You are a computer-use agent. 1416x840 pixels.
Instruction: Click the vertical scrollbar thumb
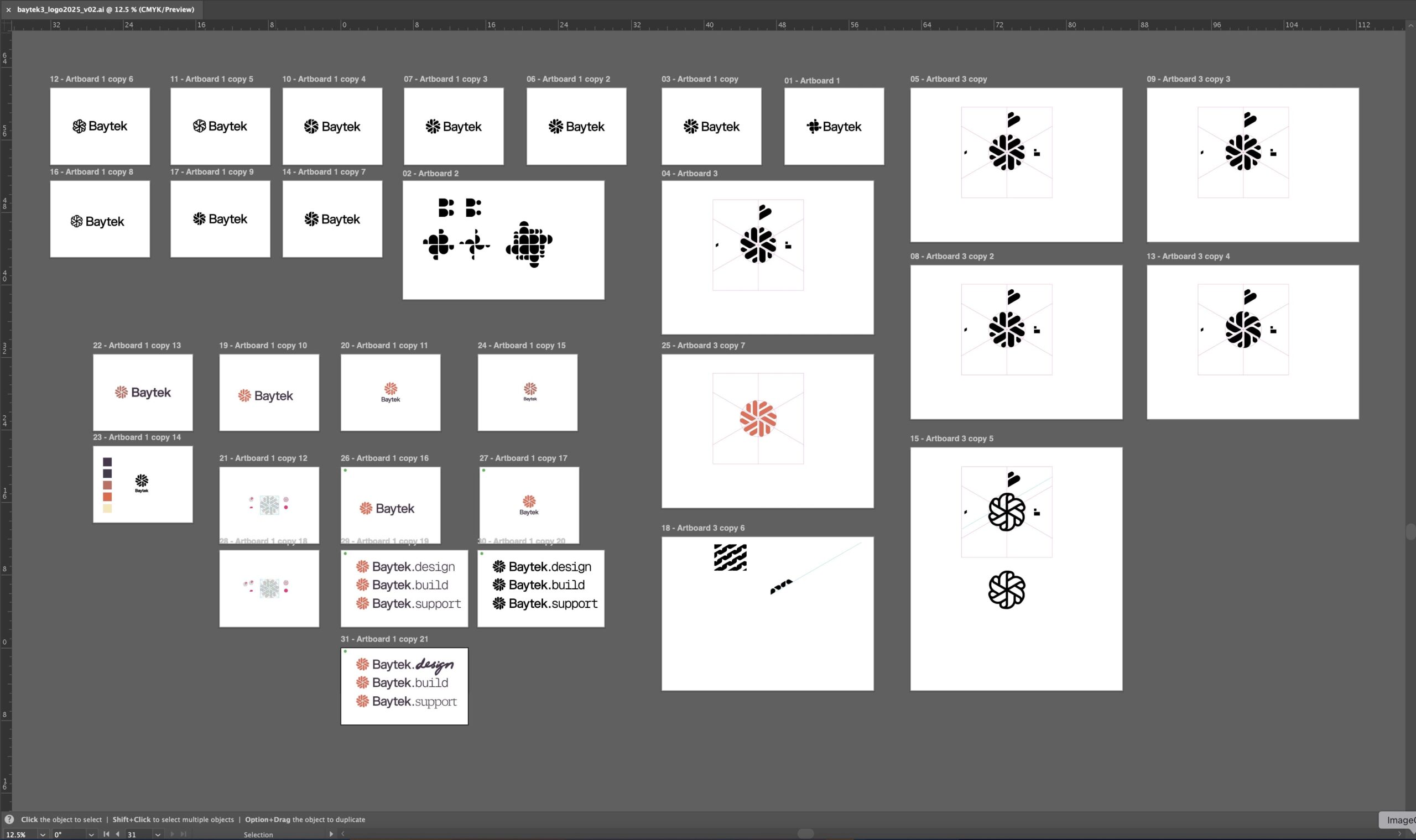1410,531
